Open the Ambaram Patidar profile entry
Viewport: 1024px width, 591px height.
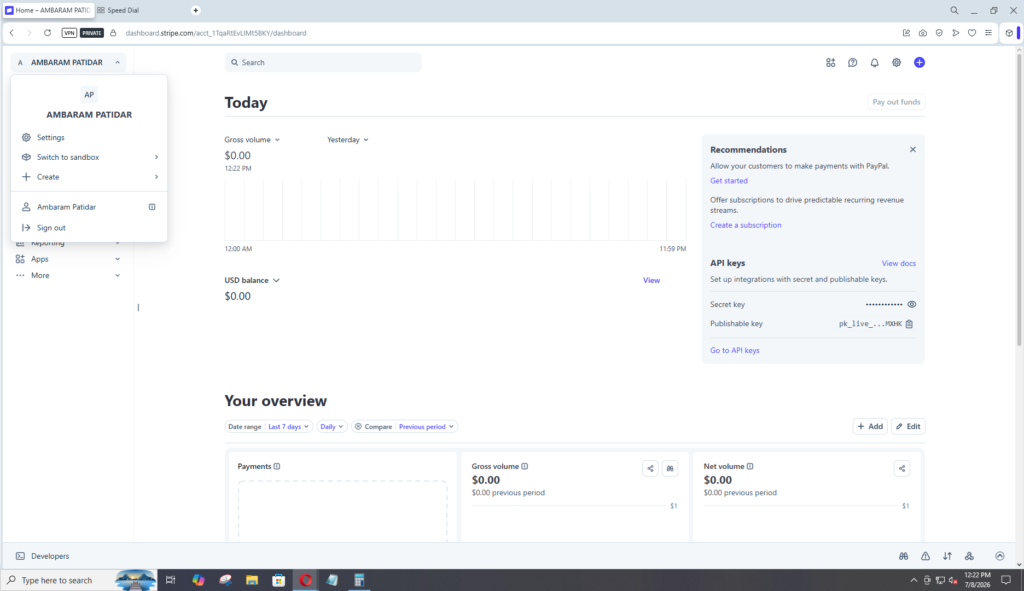point(89,207)
